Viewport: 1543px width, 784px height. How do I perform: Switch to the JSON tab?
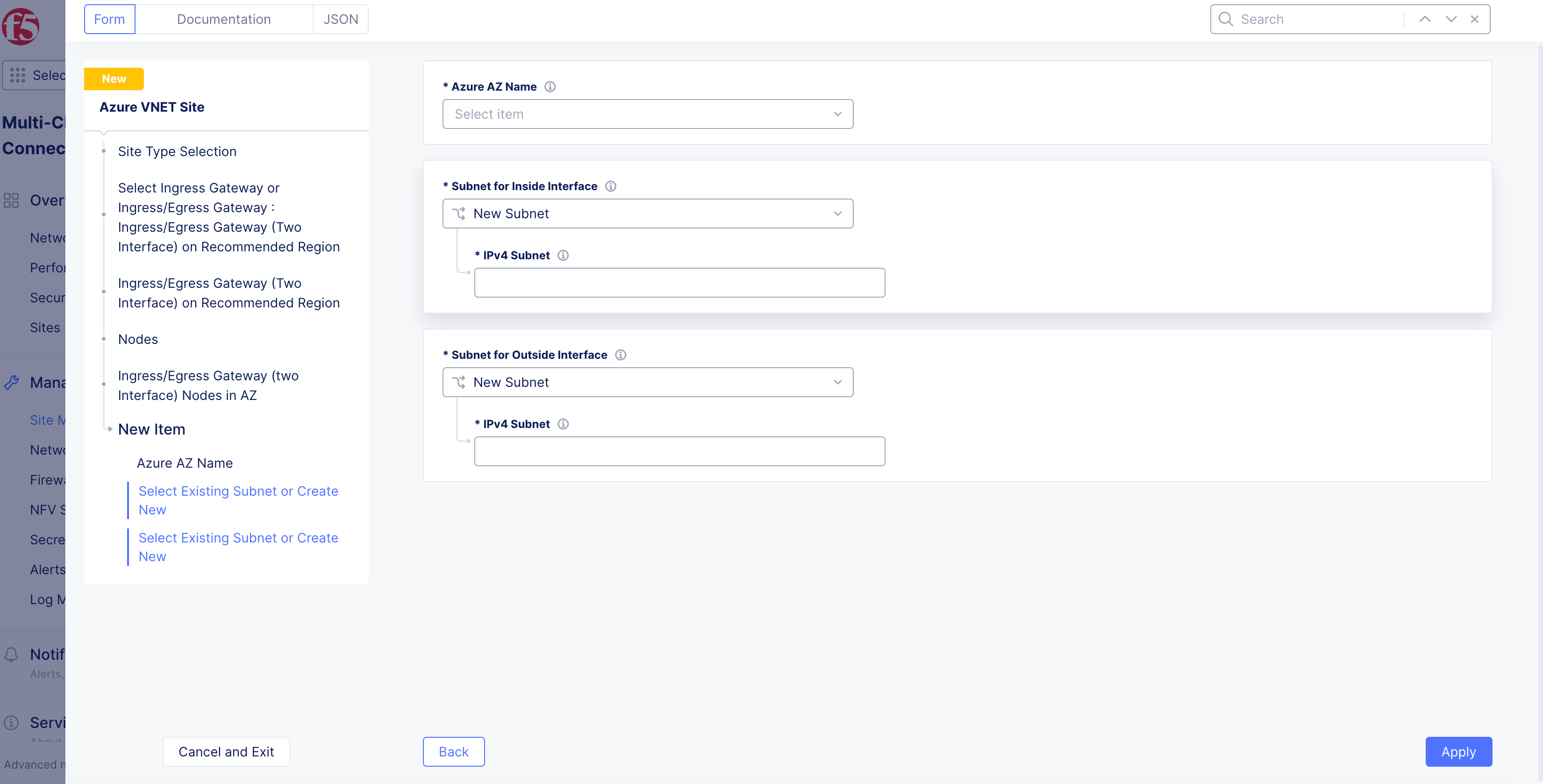pos(340,19)
